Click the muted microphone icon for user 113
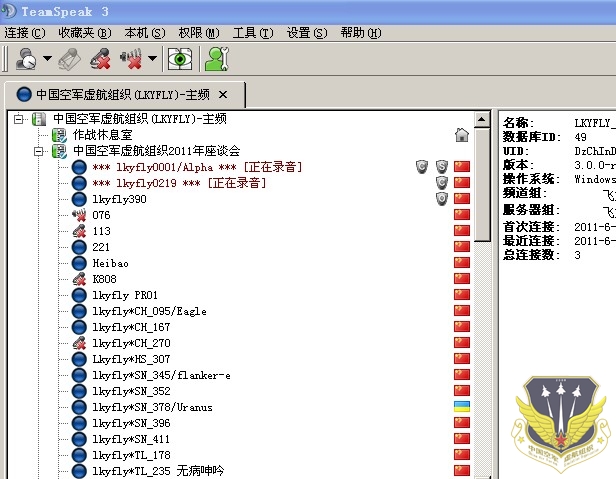This screenshot has height=479, width=616. tap(79, 231)
